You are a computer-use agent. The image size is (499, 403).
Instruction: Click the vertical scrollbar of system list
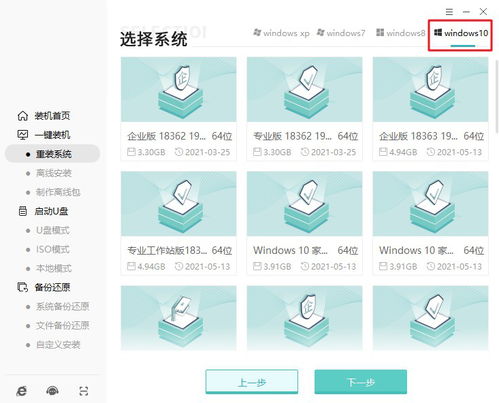click(x=497, y=97)
